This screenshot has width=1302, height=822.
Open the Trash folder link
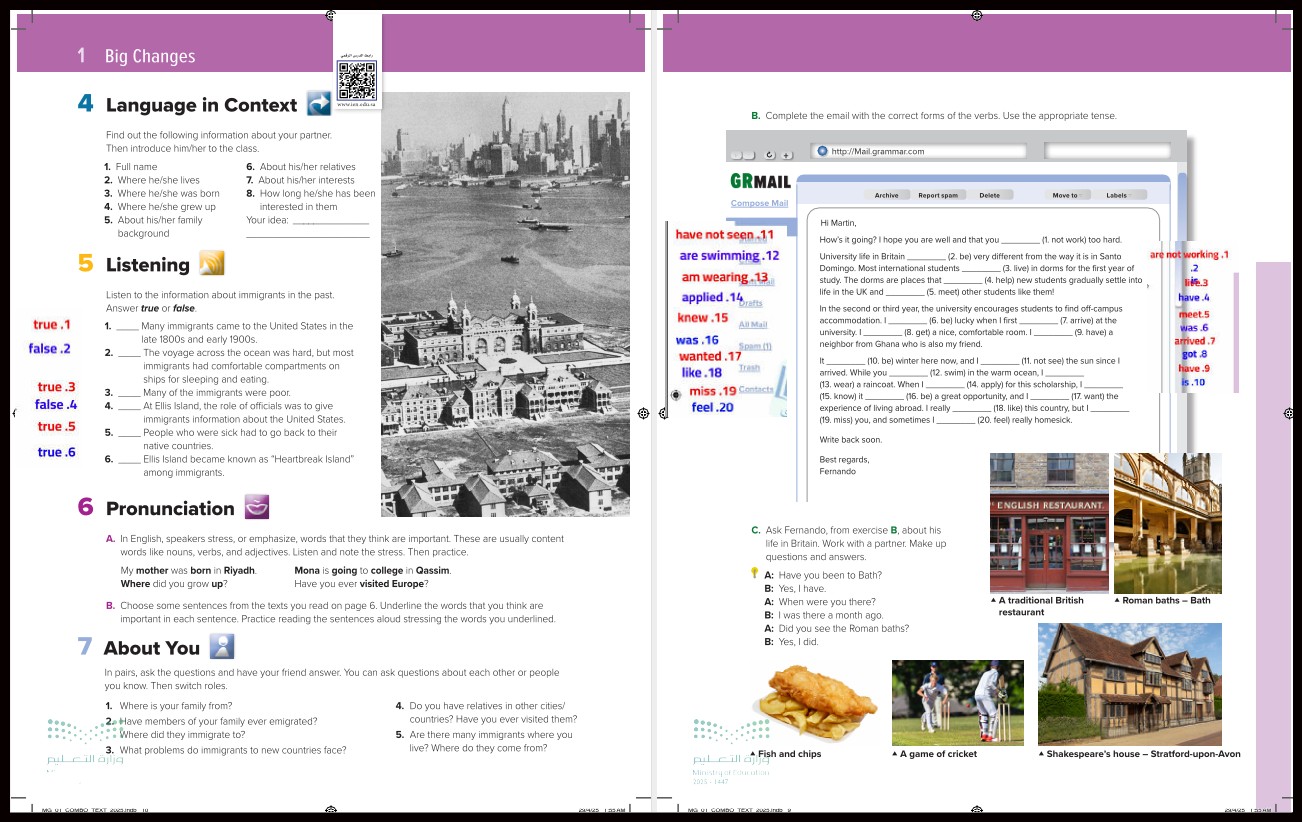tap(749, 368)
